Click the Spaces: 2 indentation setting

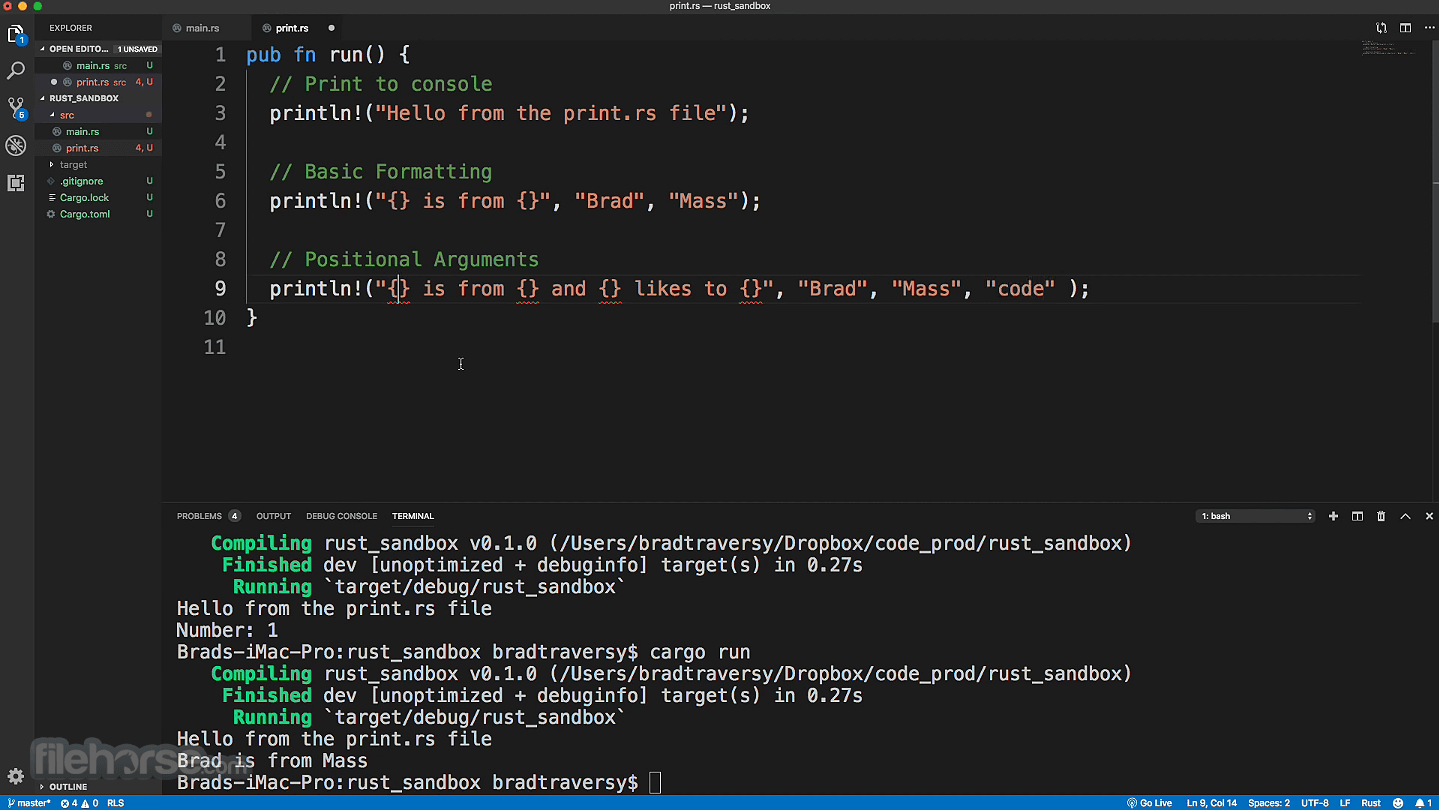click(1269, 803)
